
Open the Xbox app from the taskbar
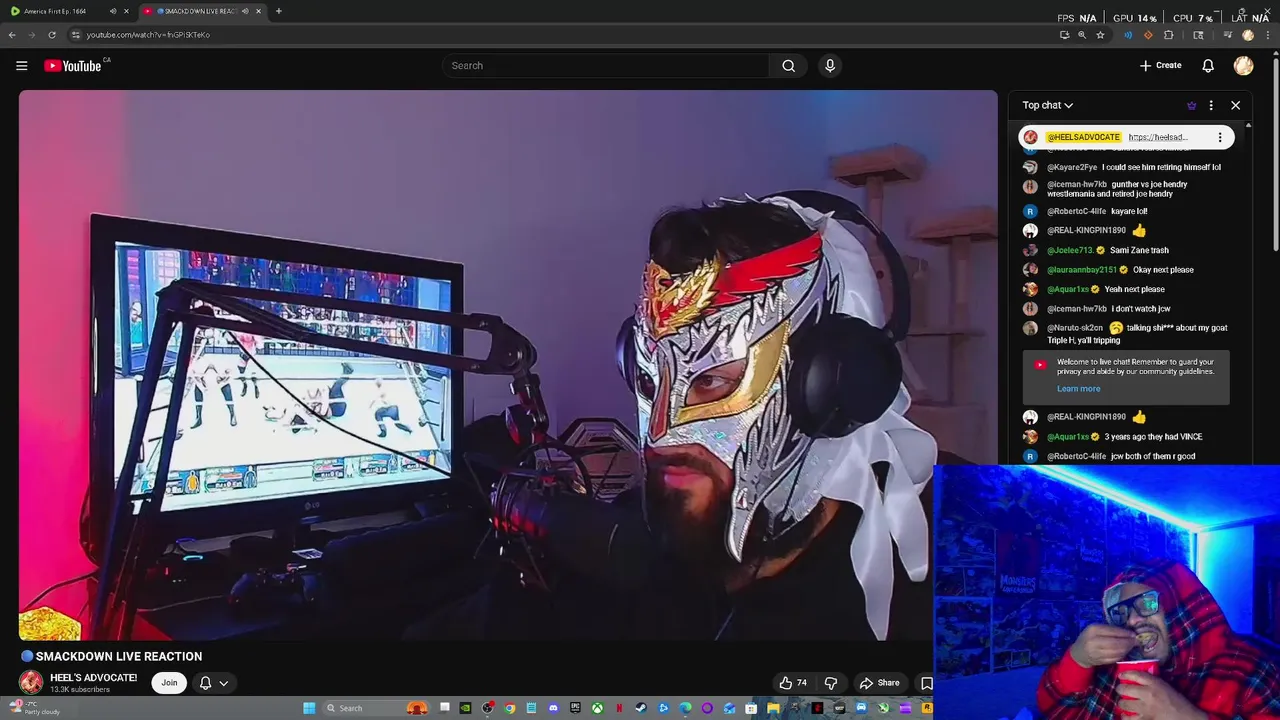pyautogui.click(x=598, y=708)
